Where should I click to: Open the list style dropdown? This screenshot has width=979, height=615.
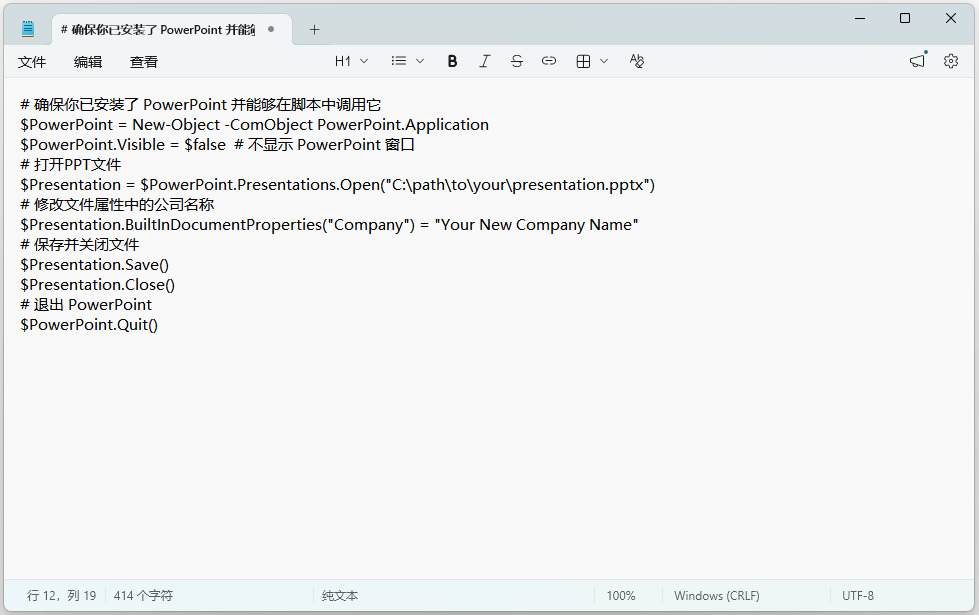click(407, 61)
